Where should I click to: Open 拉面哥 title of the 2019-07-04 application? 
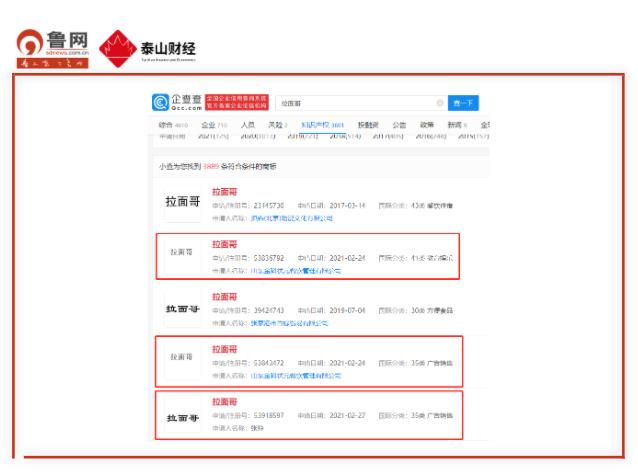coord(224,297)
